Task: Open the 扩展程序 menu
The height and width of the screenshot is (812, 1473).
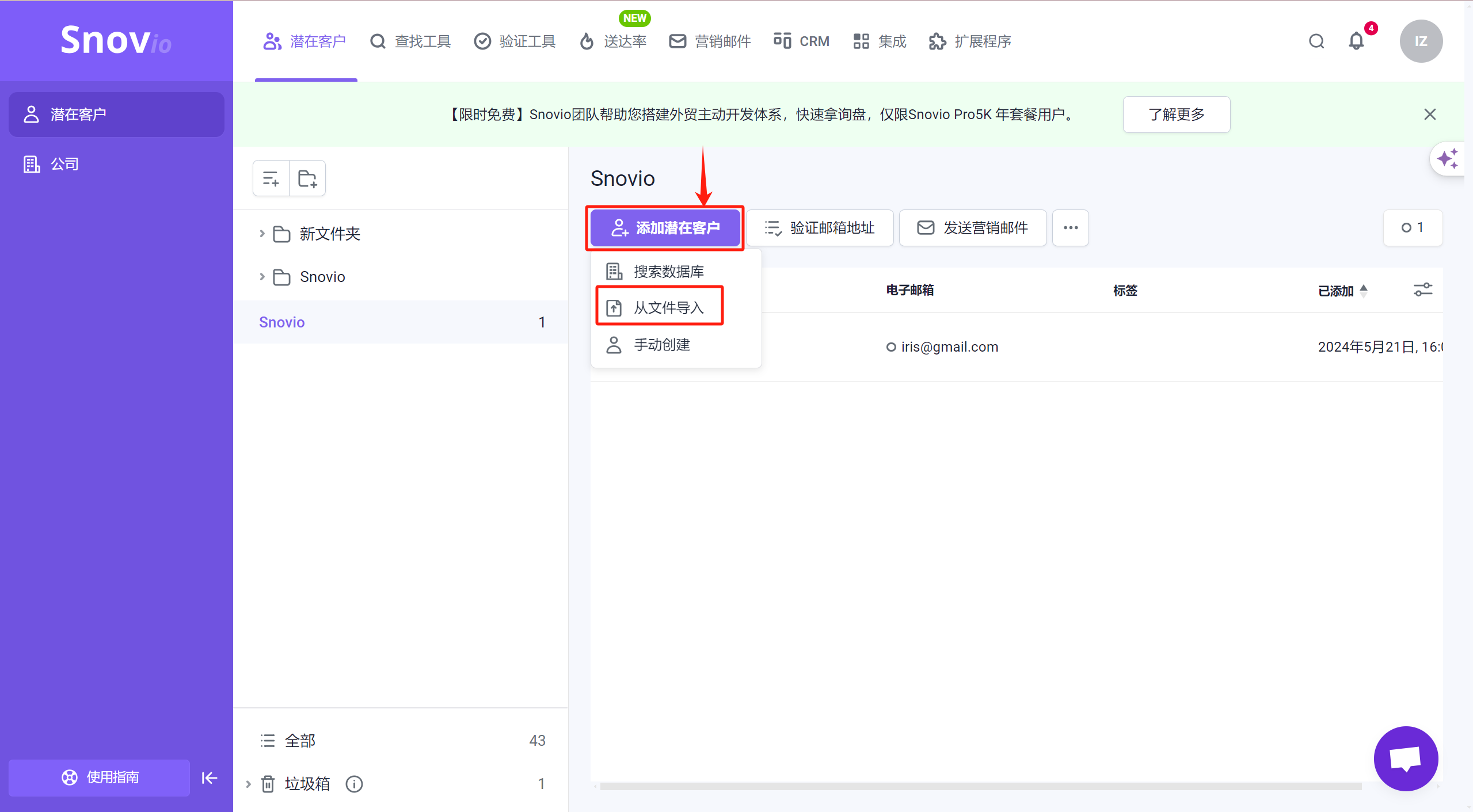Action: tap(970, 41)
